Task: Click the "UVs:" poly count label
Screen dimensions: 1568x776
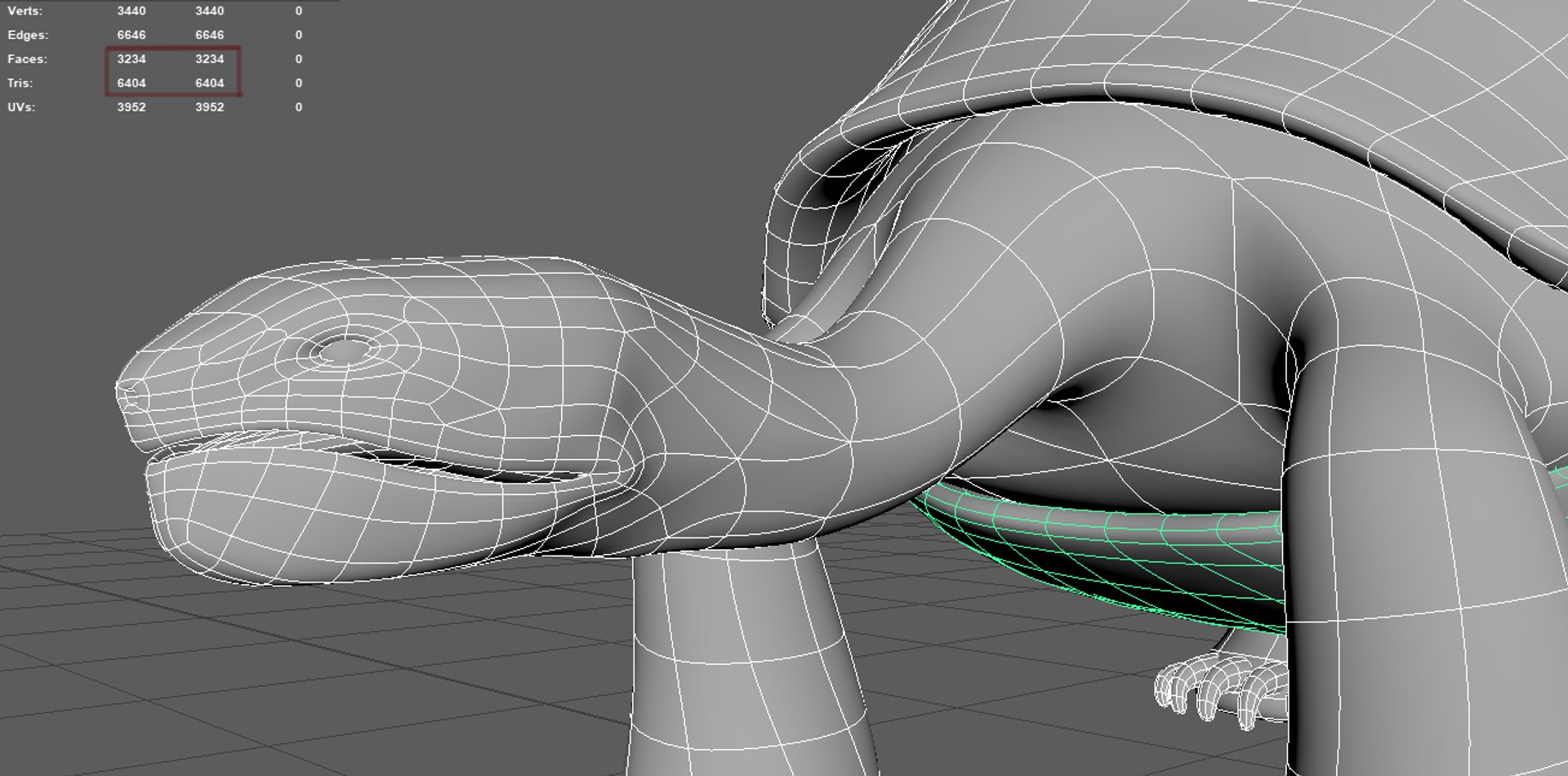Action: 21,107
